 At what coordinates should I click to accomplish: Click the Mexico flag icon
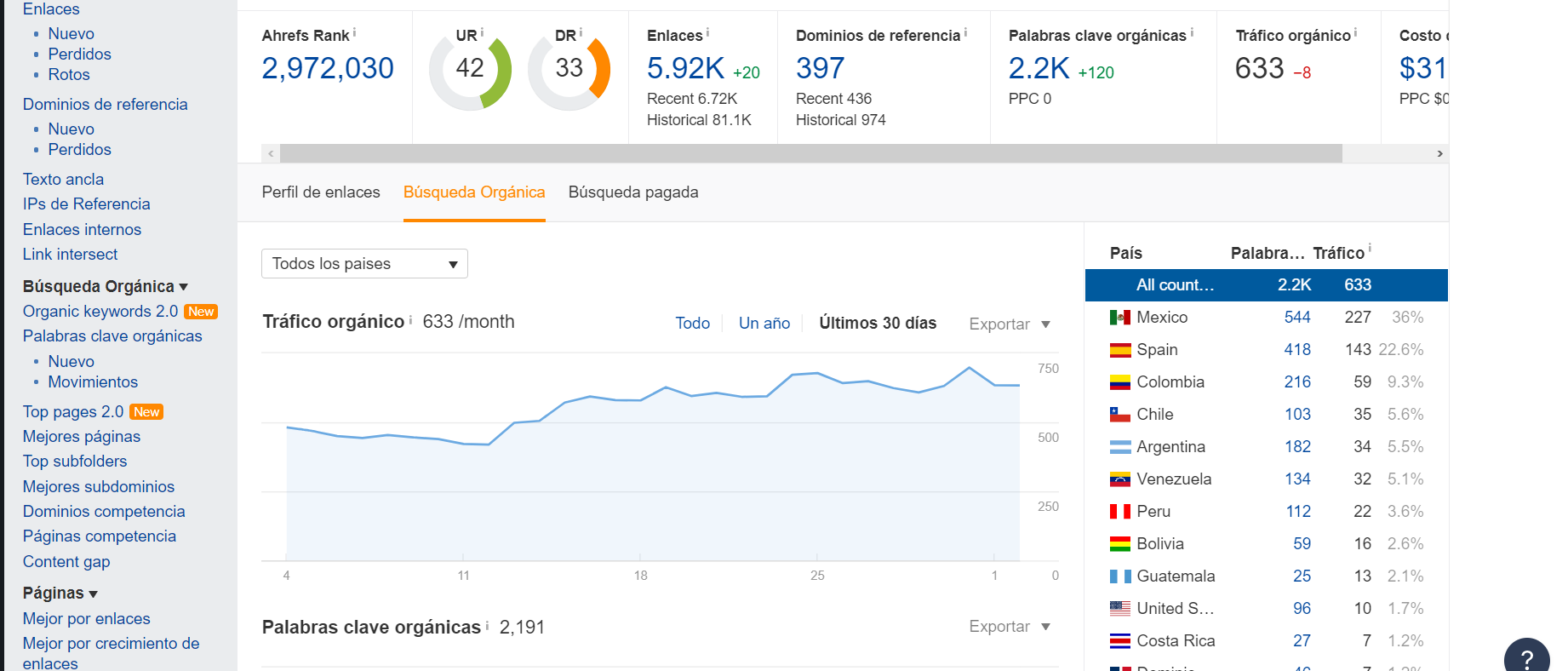coord(1120,318)
